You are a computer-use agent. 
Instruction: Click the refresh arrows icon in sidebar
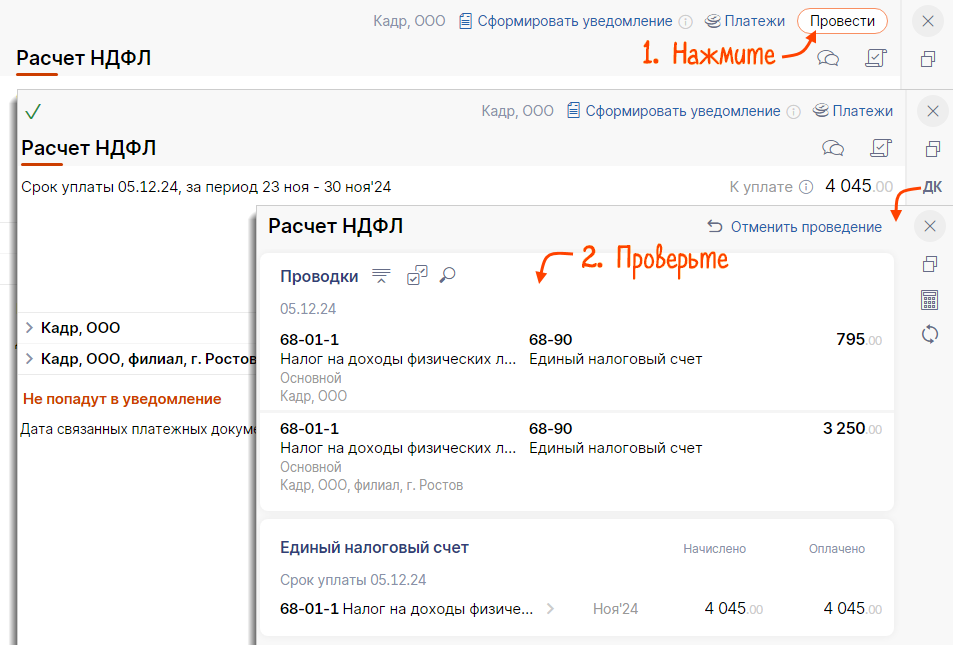pos(930,334)
